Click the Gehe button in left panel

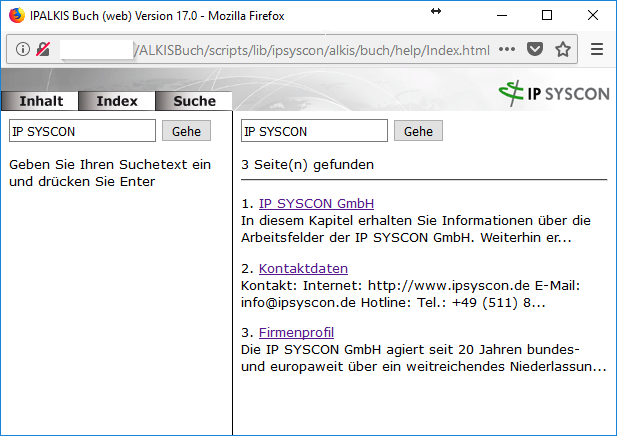click(x=186, y=131)
